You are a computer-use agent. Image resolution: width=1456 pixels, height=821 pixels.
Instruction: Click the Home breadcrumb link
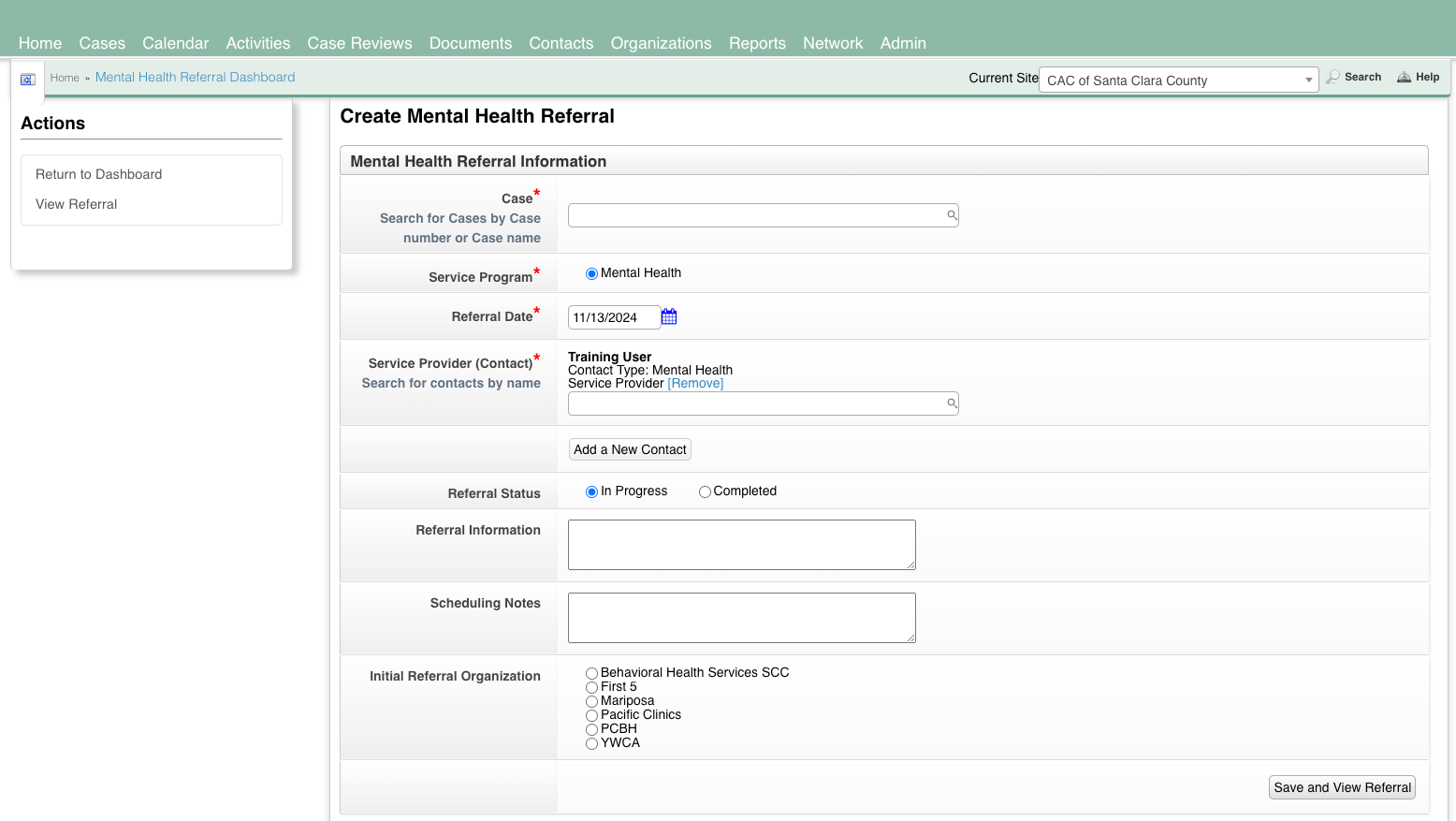click(65, 78)
